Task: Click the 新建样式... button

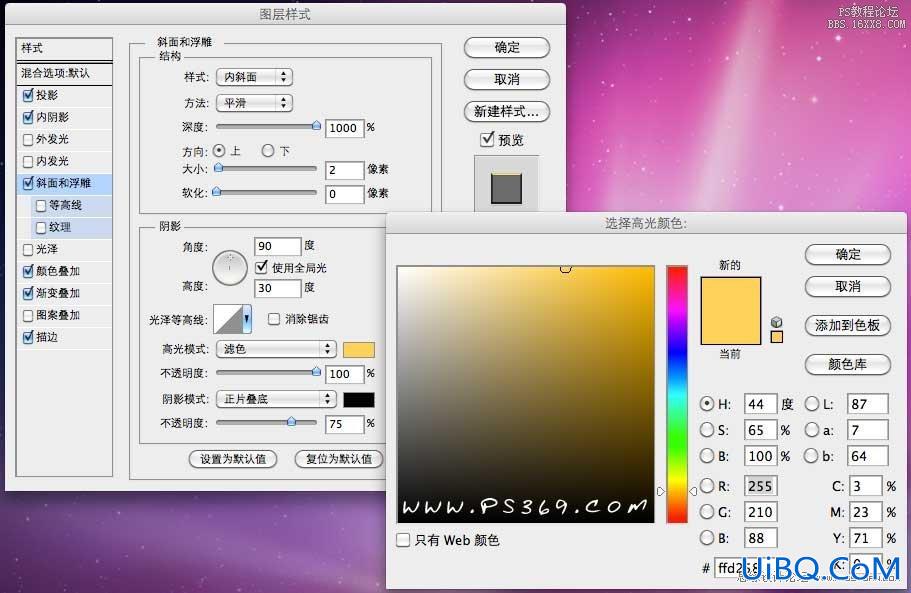Action: click(507, 112)
